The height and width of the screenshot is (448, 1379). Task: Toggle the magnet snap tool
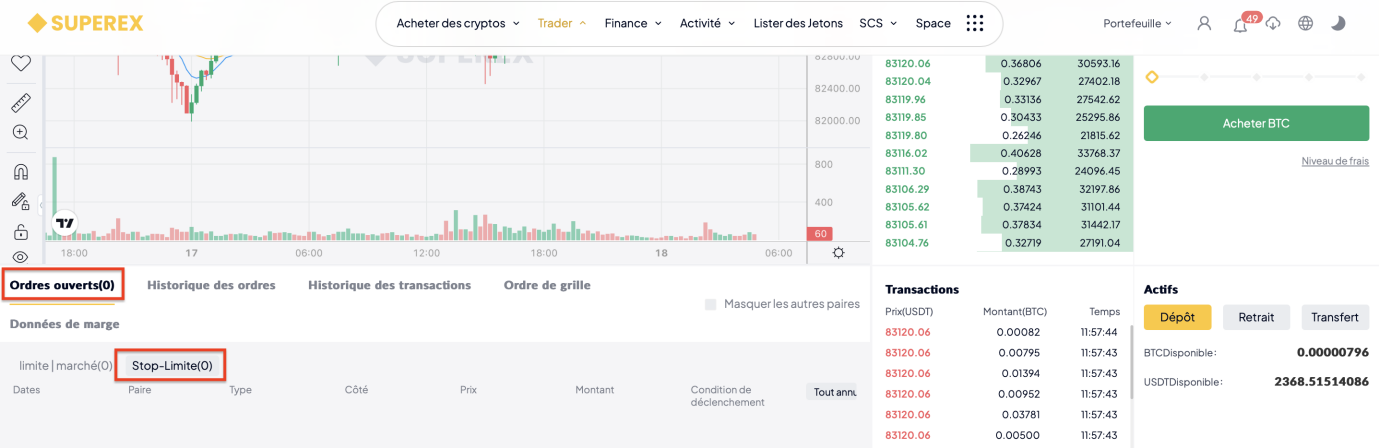[20, 172]
